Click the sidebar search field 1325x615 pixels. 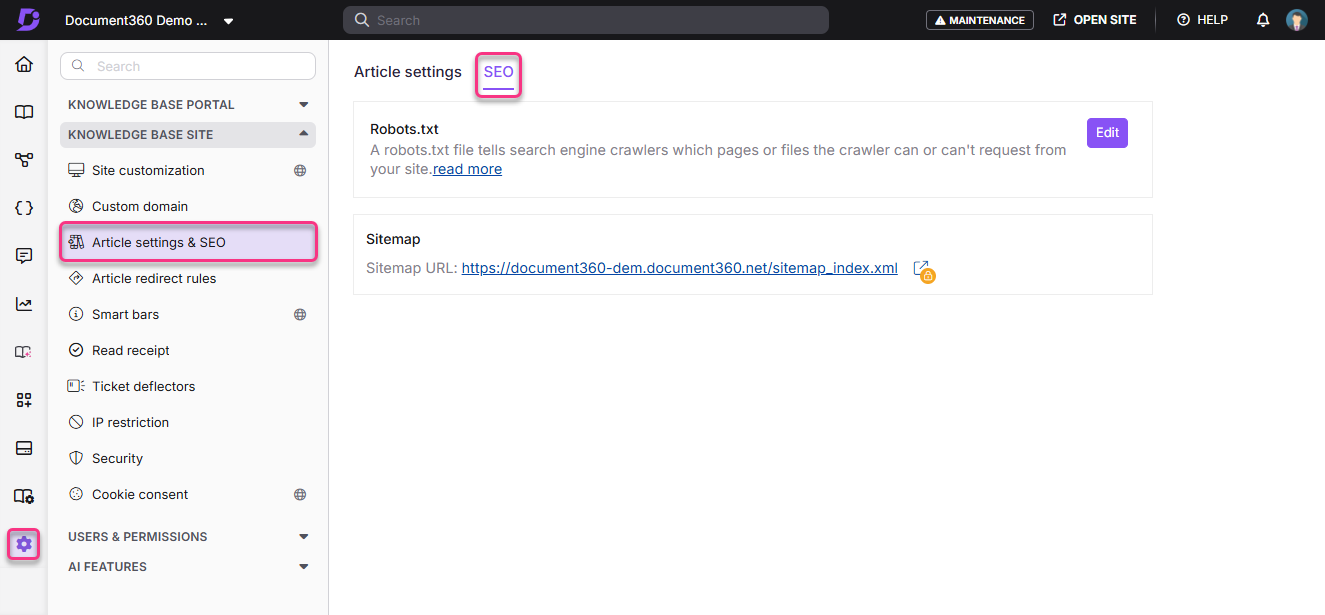pyautogui.click(x=187, y=65)
